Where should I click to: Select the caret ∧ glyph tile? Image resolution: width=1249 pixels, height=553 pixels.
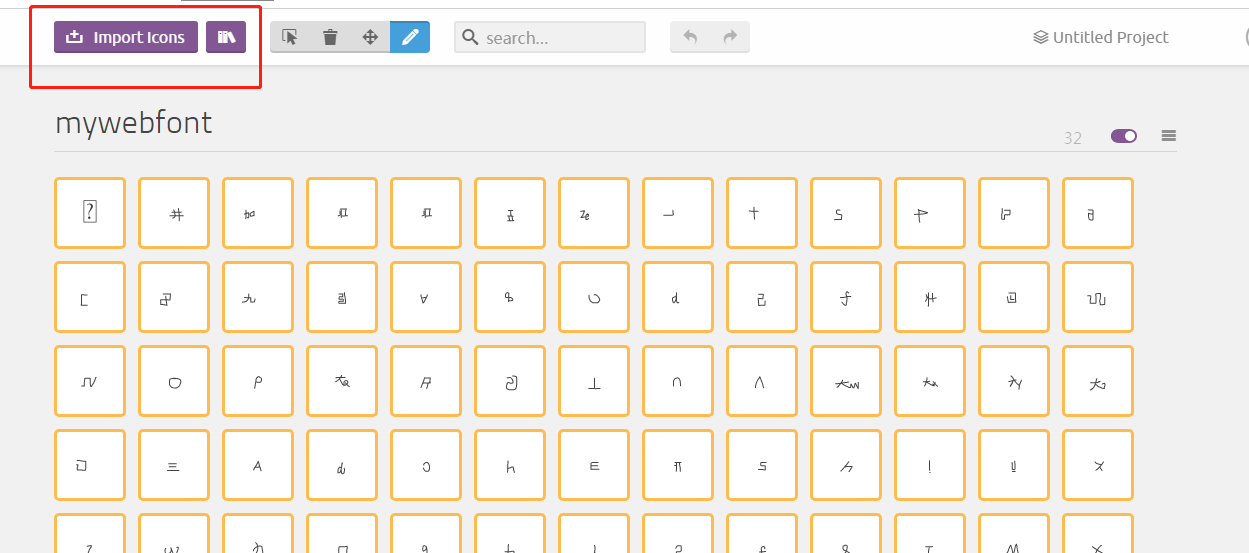(x=762, y=382)
